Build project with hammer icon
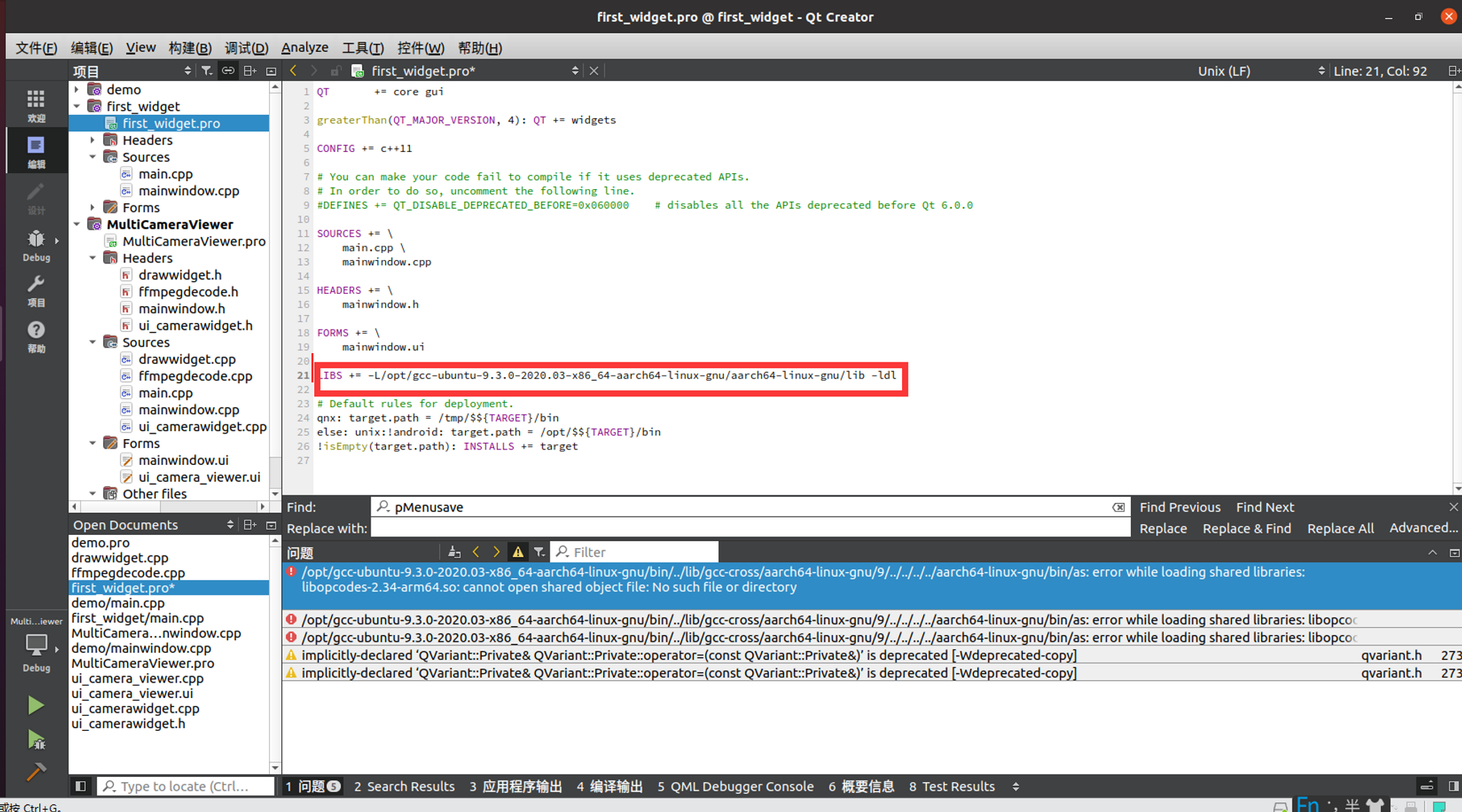1462x812 pixels. [36, 772]
